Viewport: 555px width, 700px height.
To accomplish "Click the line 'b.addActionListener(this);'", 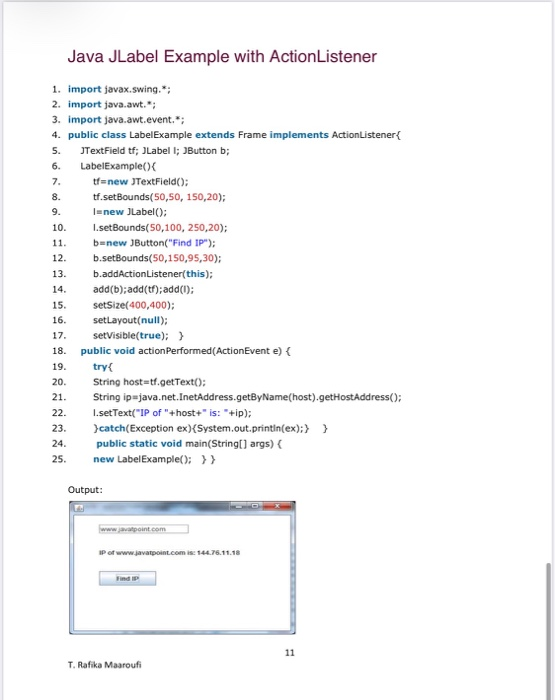I will click(153, 274).
